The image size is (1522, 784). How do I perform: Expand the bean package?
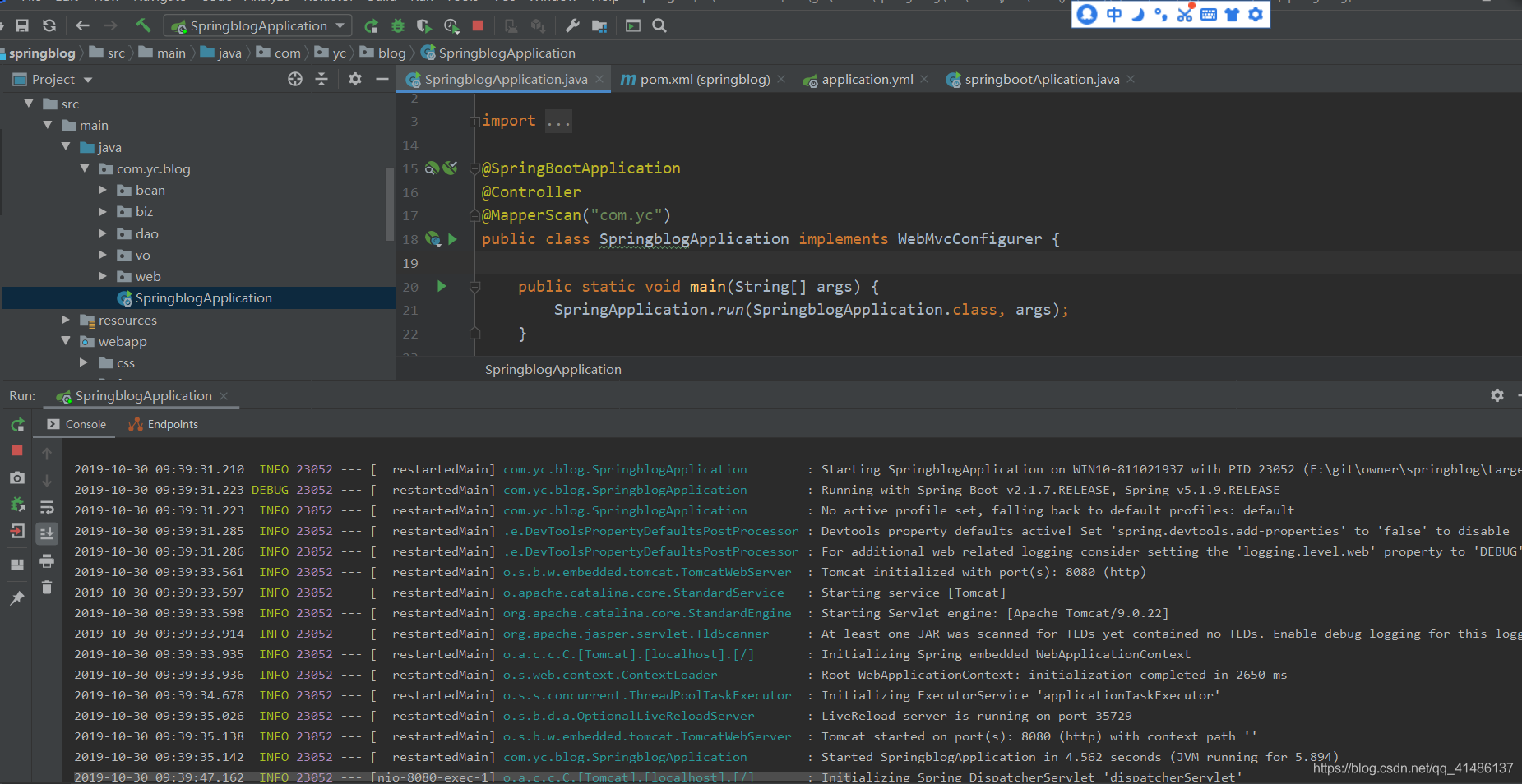[x=103, y=190]
